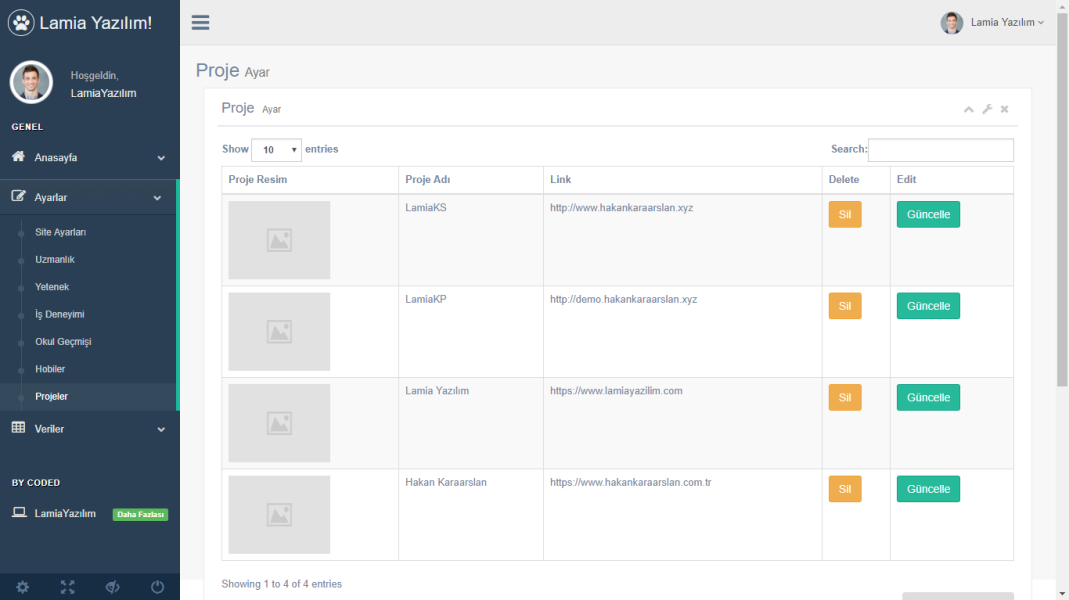Open the demo.hakankaraarslan.xyz link
Screen dimensions: 1069x600
(623, 299)
